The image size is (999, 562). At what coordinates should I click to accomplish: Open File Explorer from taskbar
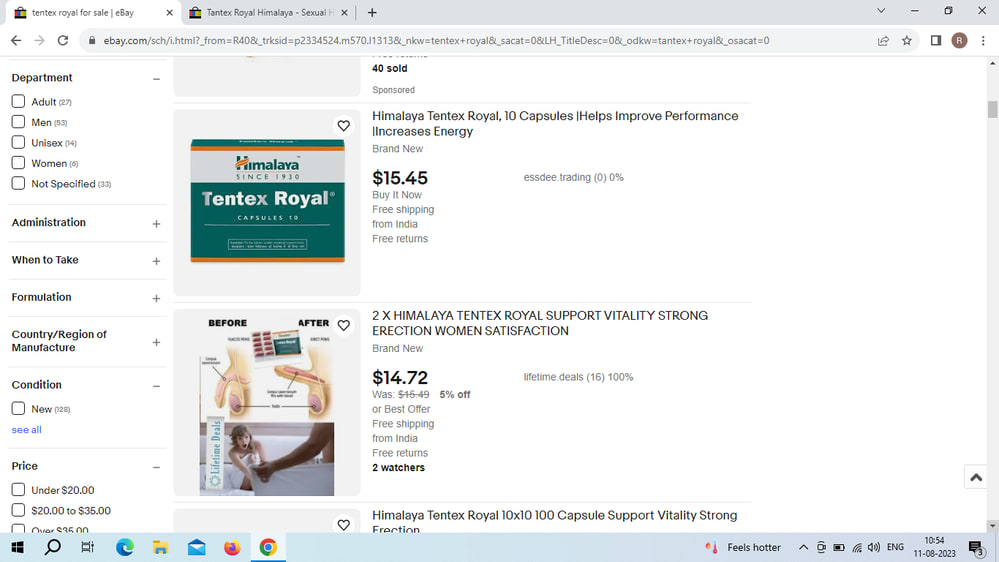point(161,547)
